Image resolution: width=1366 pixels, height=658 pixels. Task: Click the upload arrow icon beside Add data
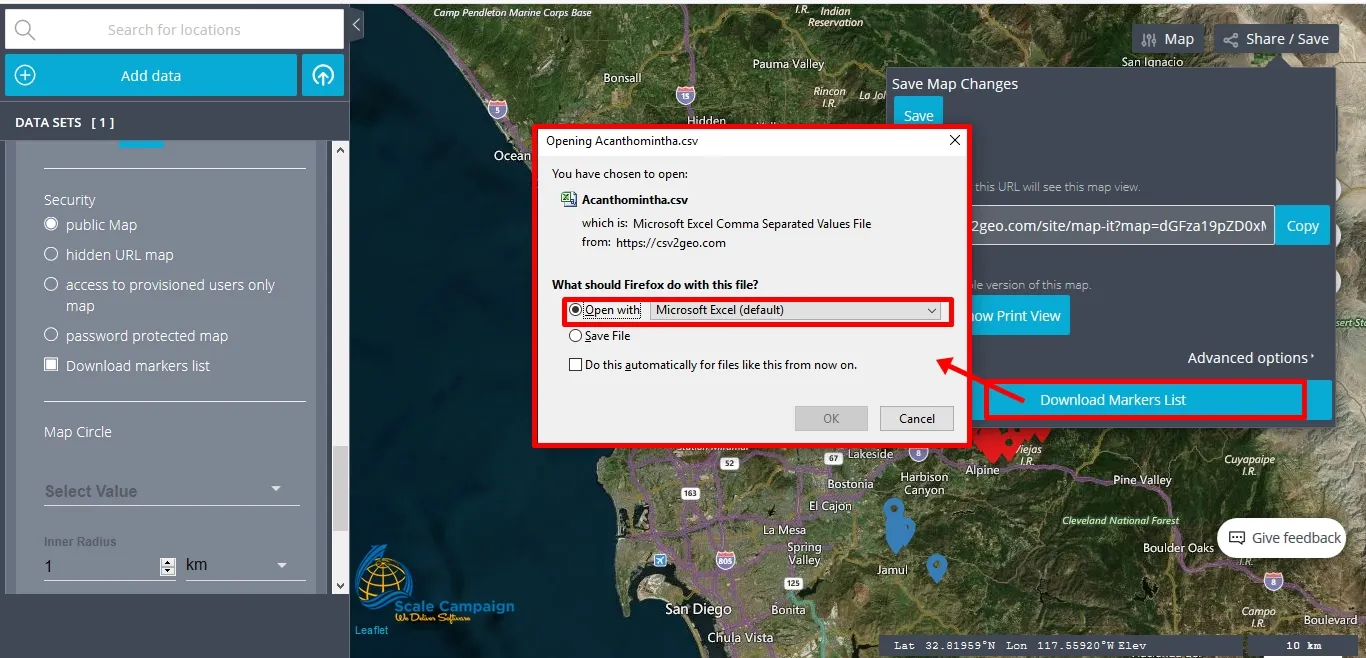pos(323,76)
